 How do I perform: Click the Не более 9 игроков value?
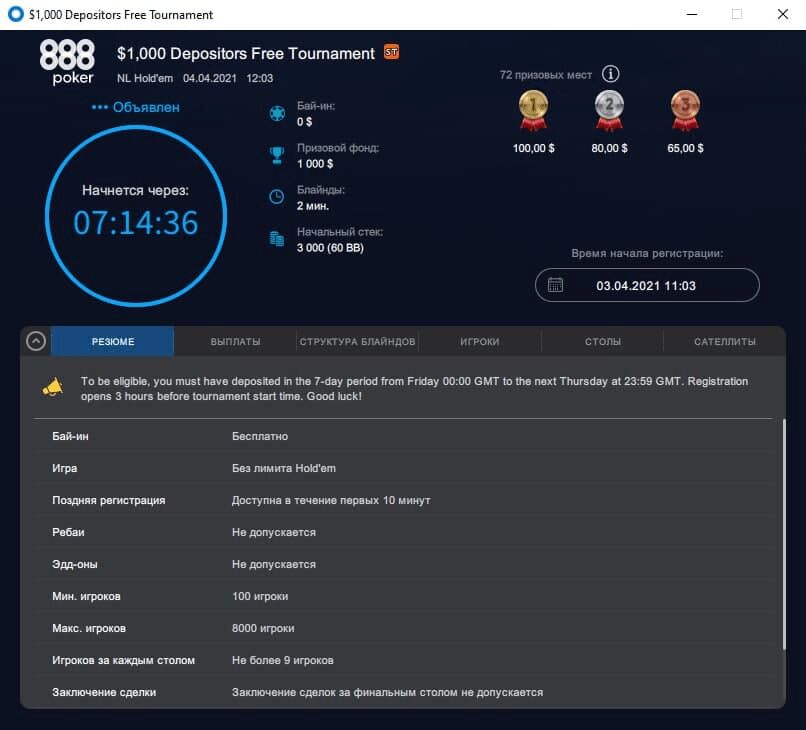[x=283, y=660]
